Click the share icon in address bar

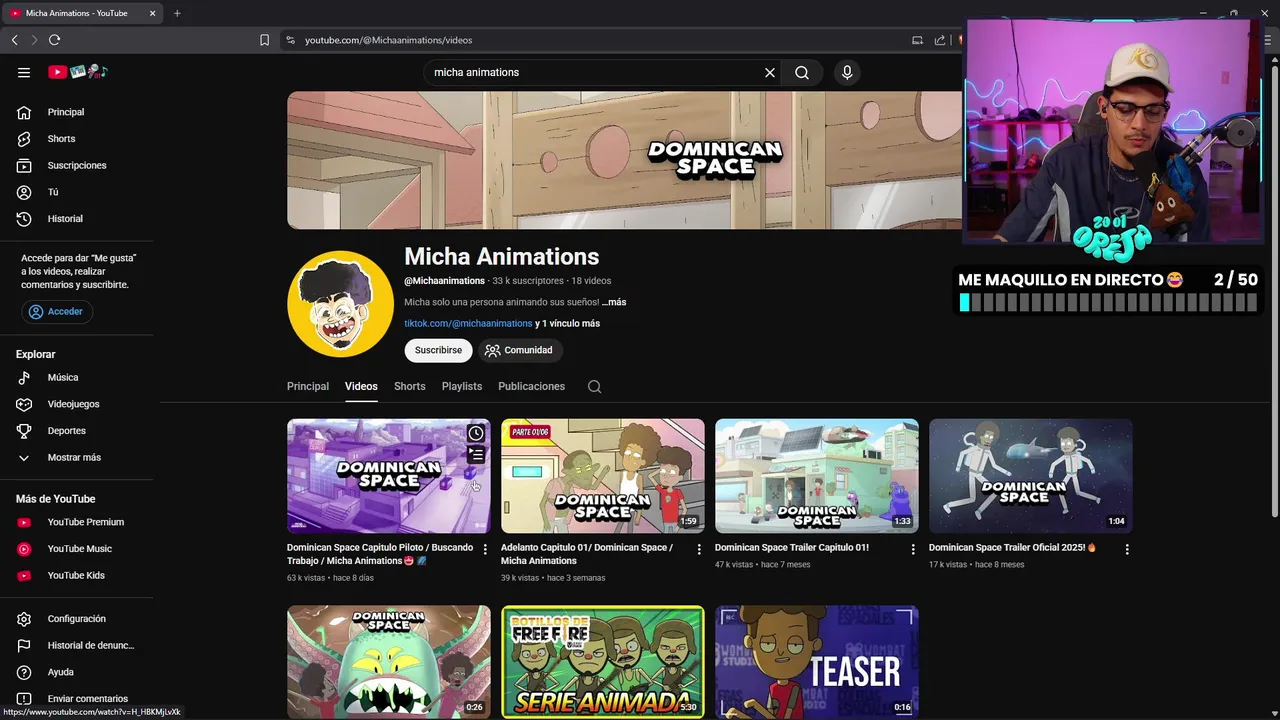coord(940,40)
